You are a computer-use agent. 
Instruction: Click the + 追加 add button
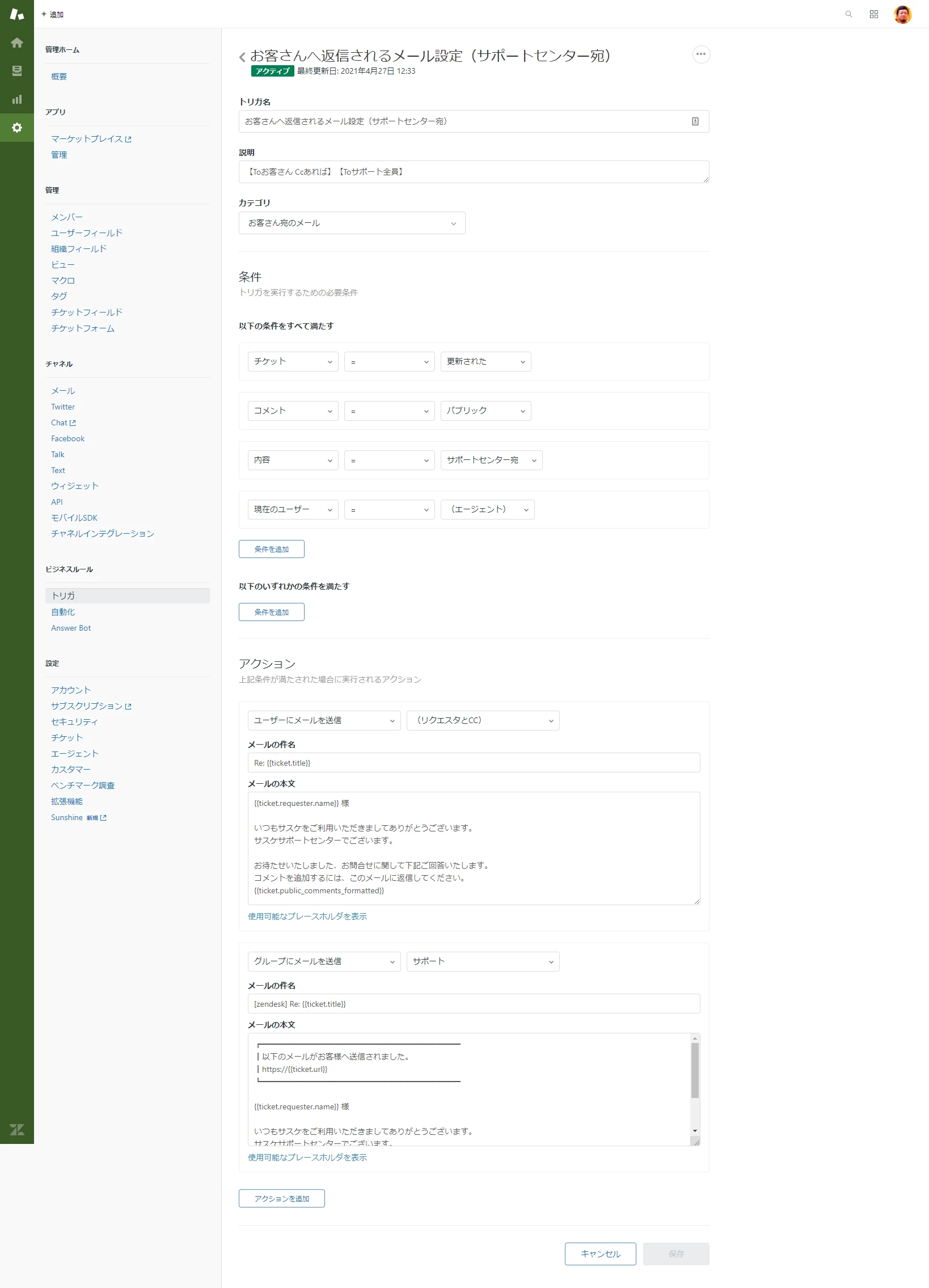52,14
